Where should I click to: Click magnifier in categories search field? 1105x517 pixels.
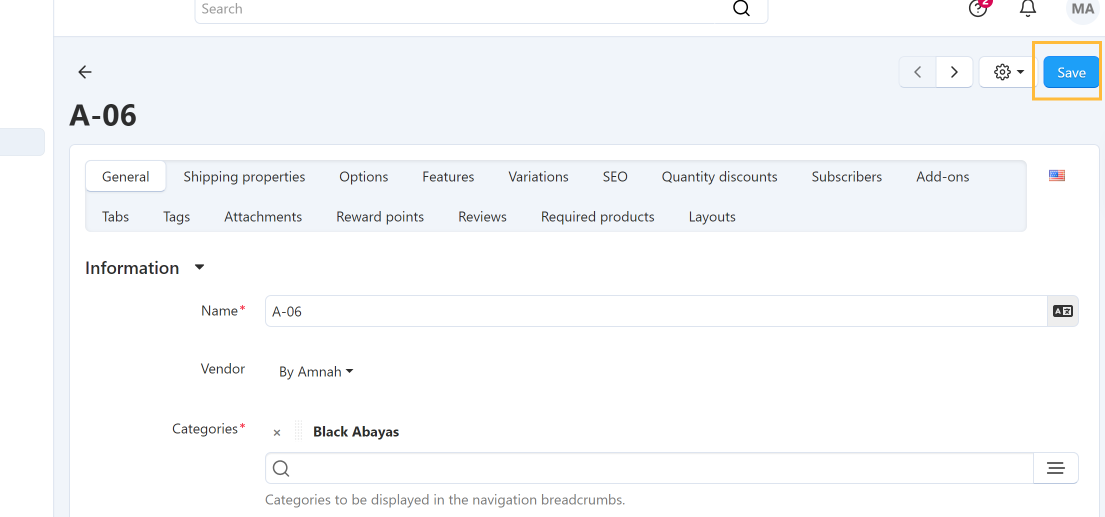[281, 468]
